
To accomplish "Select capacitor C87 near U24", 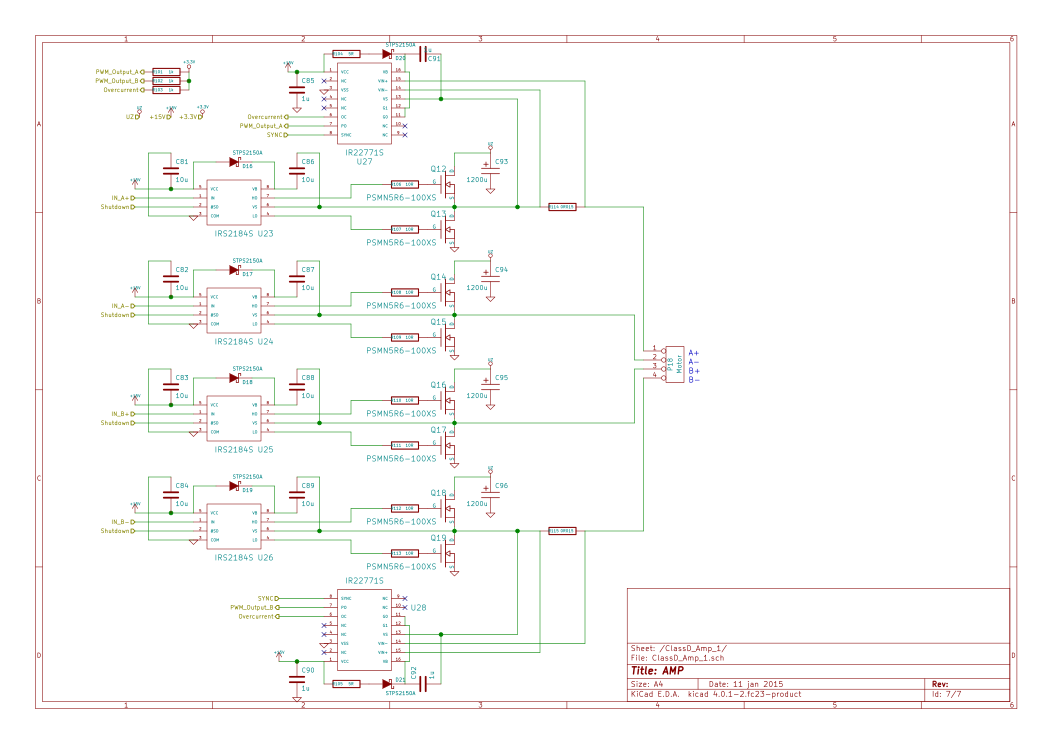I will point(297,278).
